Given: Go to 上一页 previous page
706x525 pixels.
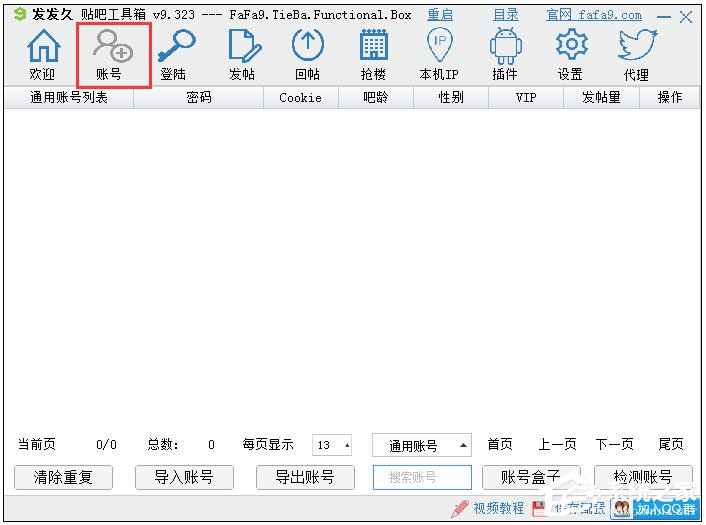Looking at the screenshot, I should click(x=557, y=444).
